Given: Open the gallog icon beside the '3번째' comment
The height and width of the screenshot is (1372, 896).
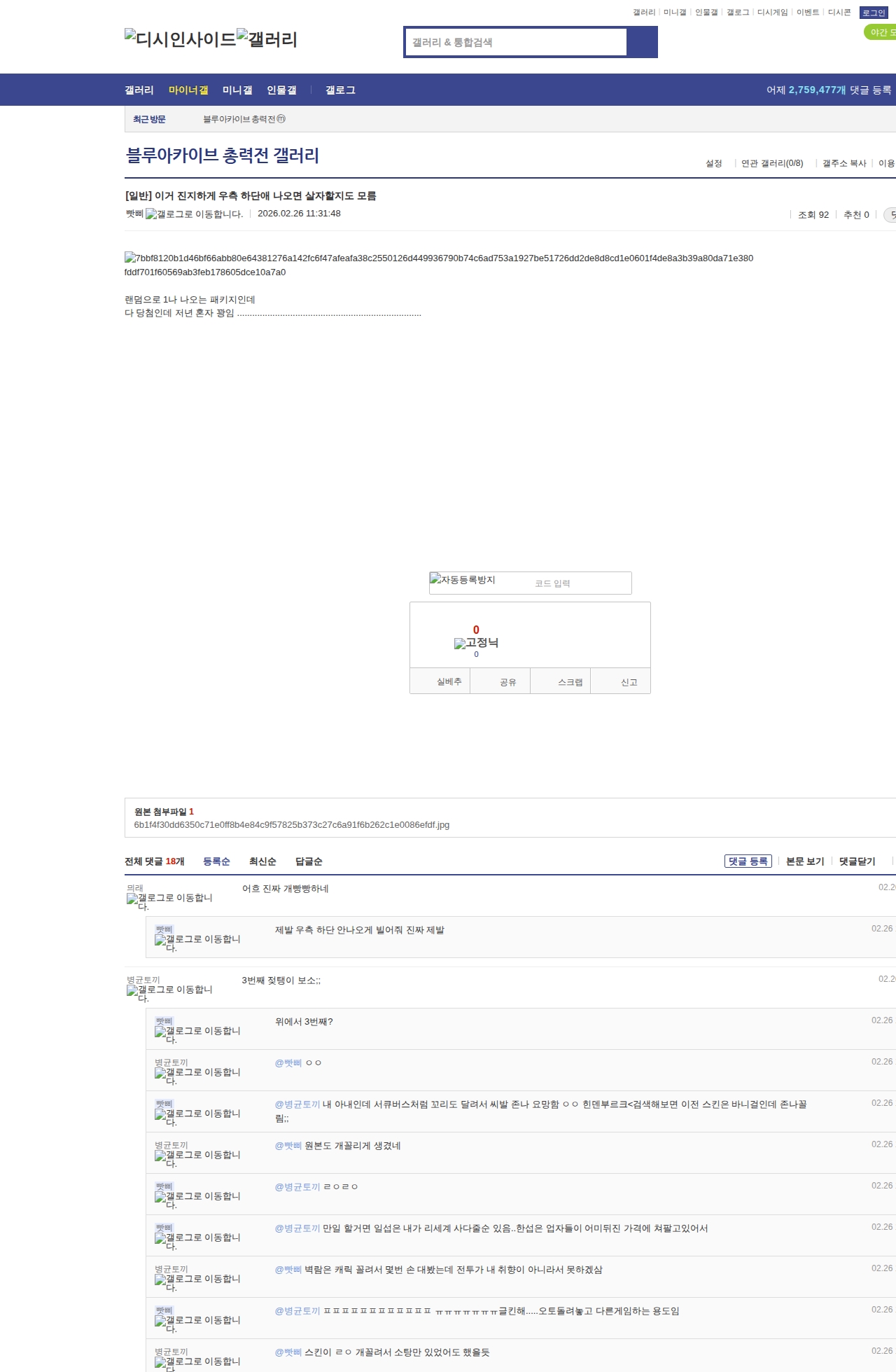Looking at the screenshot, I should click(169, 994).
